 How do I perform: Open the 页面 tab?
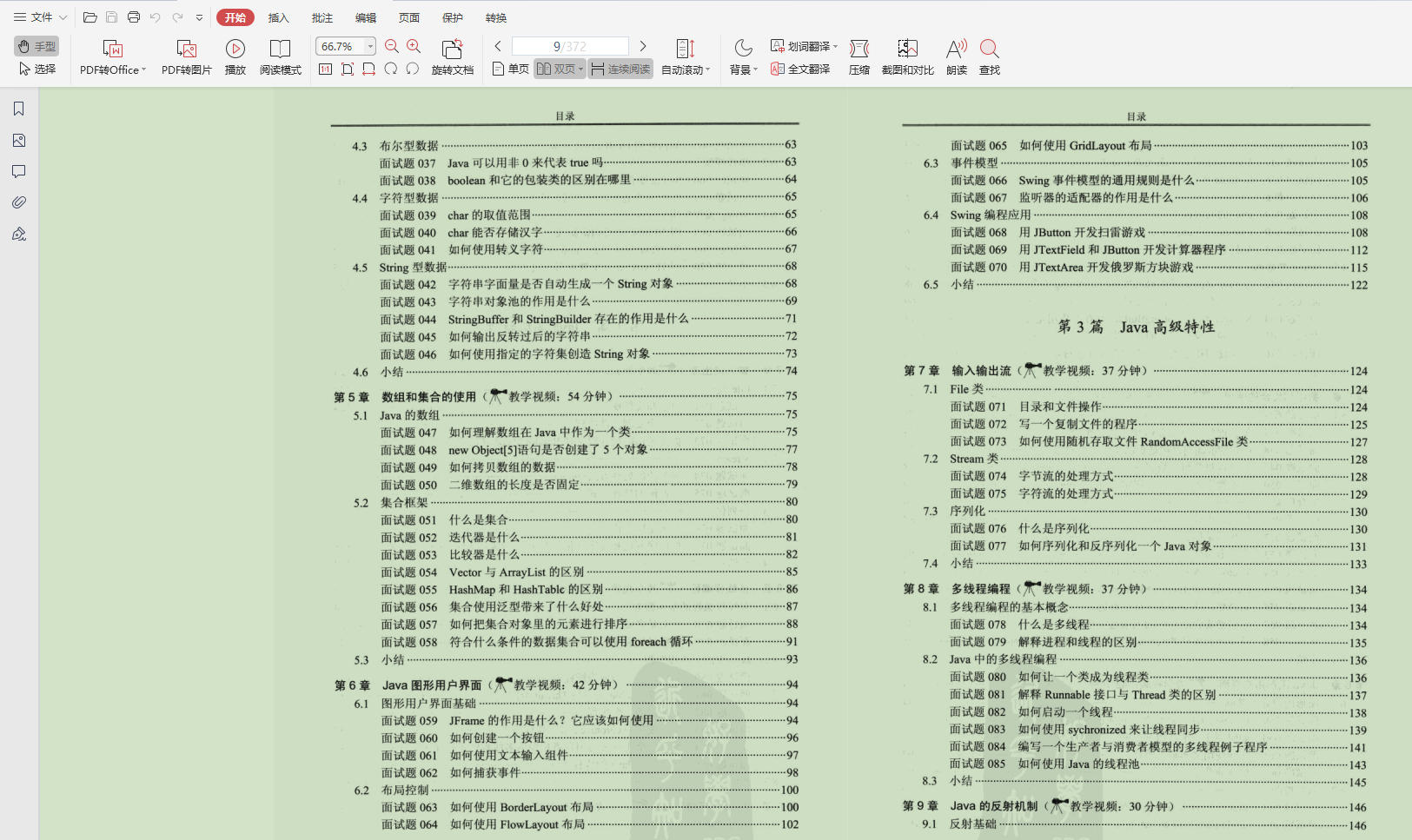coord(409,17)
